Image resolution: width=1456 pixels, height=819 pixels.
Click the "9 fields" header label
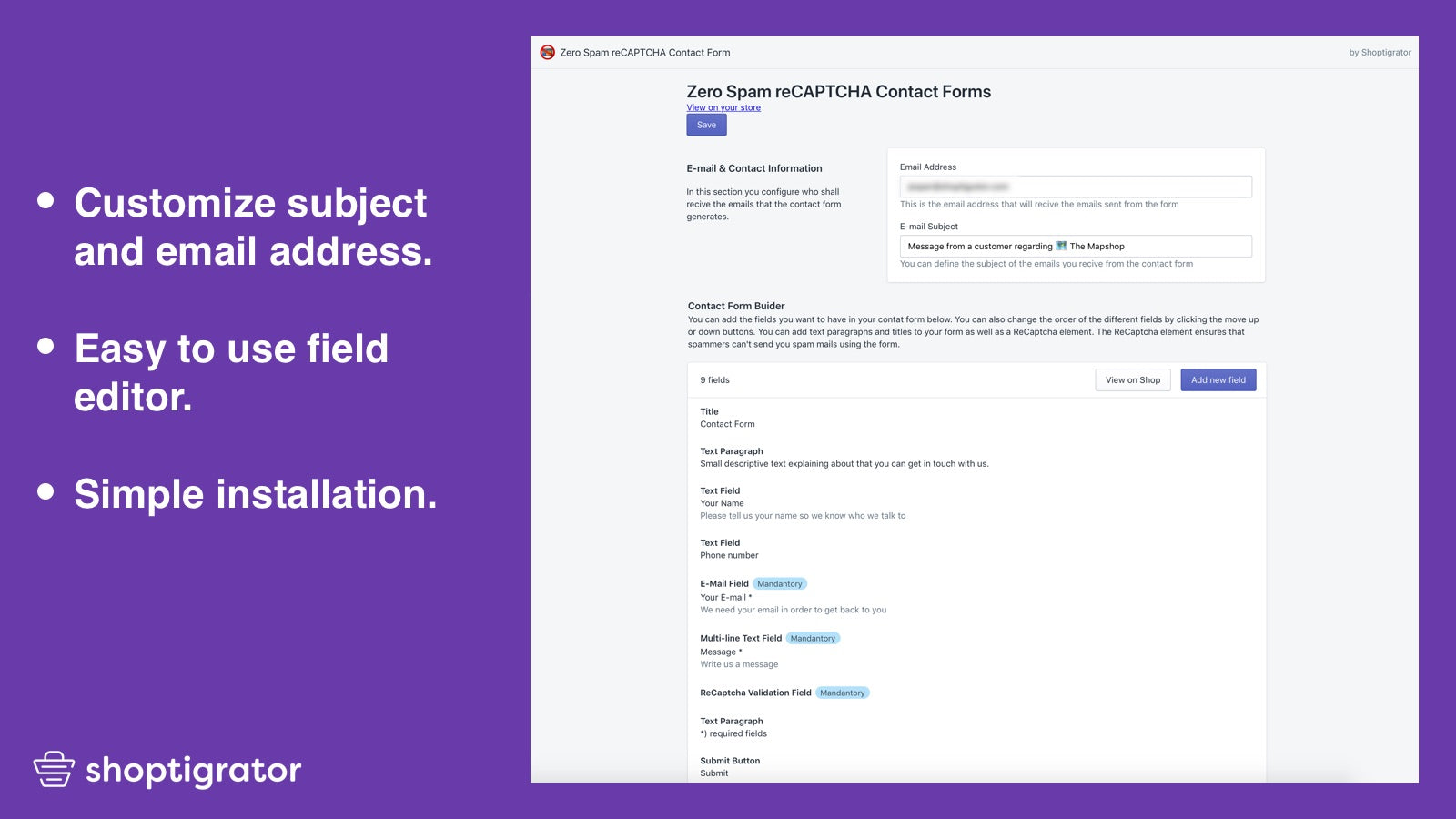click(x=713, y=379)
